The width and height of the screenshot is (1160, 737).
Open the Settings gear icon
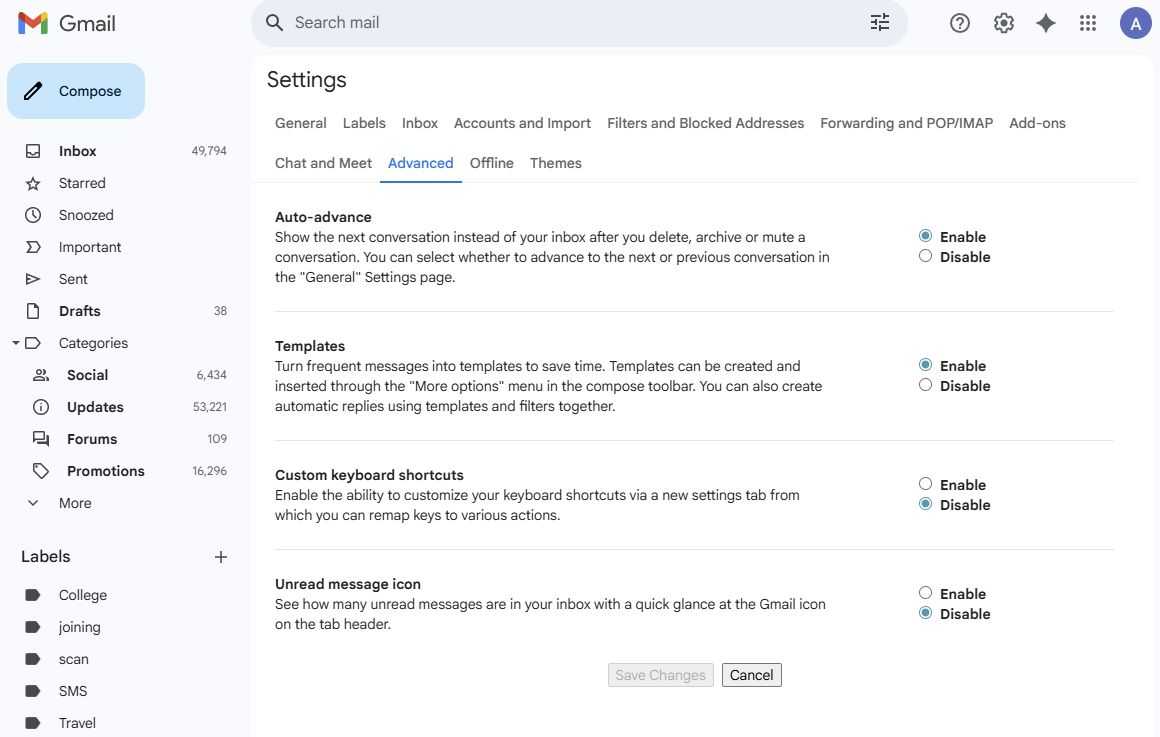pyautogui.click(x=1003, y=23)
